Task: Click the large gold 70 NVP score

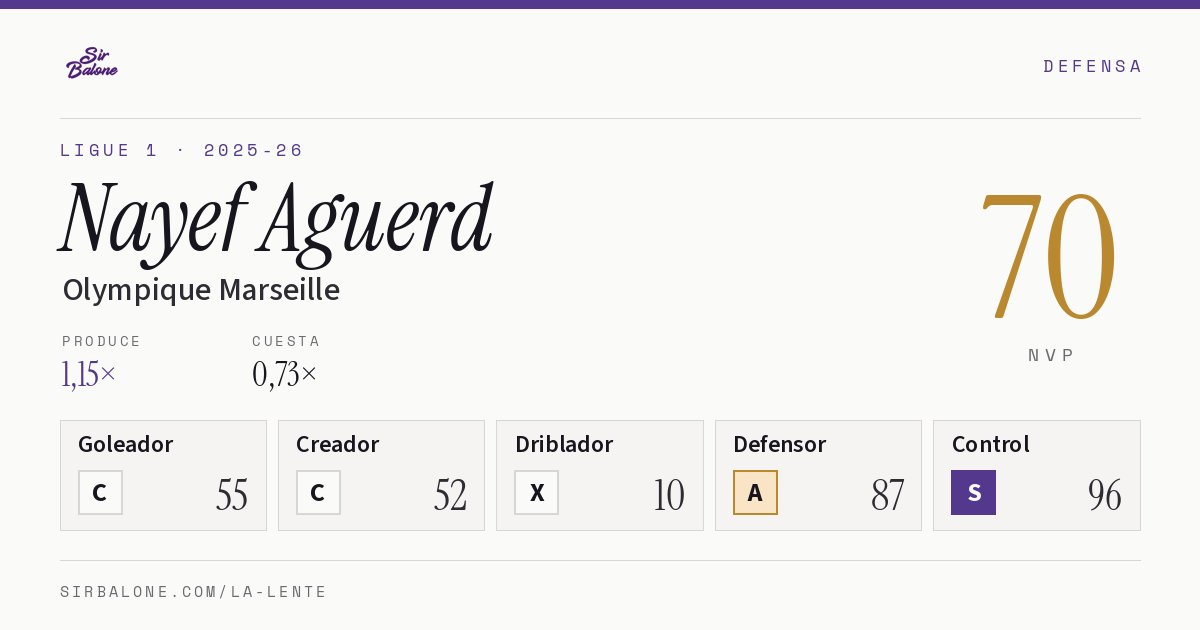Action: (1049, 256)
